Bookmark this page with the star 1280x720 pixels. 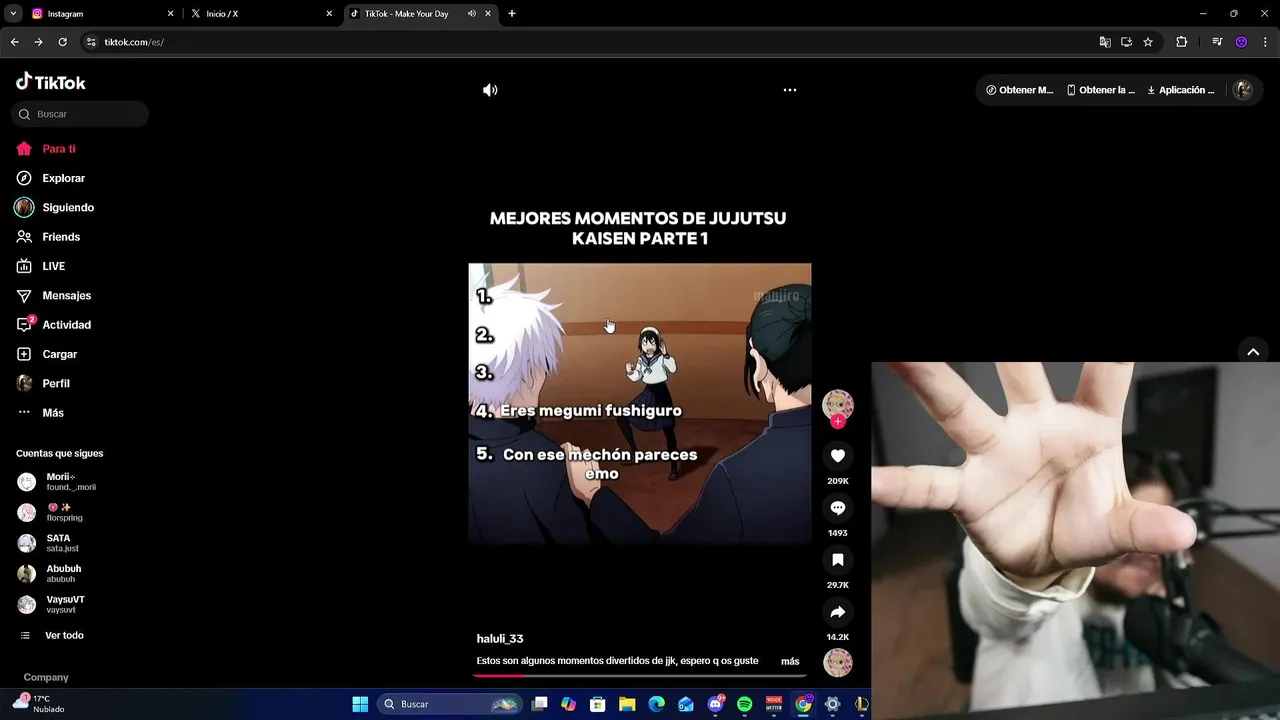coord(1148,42)
